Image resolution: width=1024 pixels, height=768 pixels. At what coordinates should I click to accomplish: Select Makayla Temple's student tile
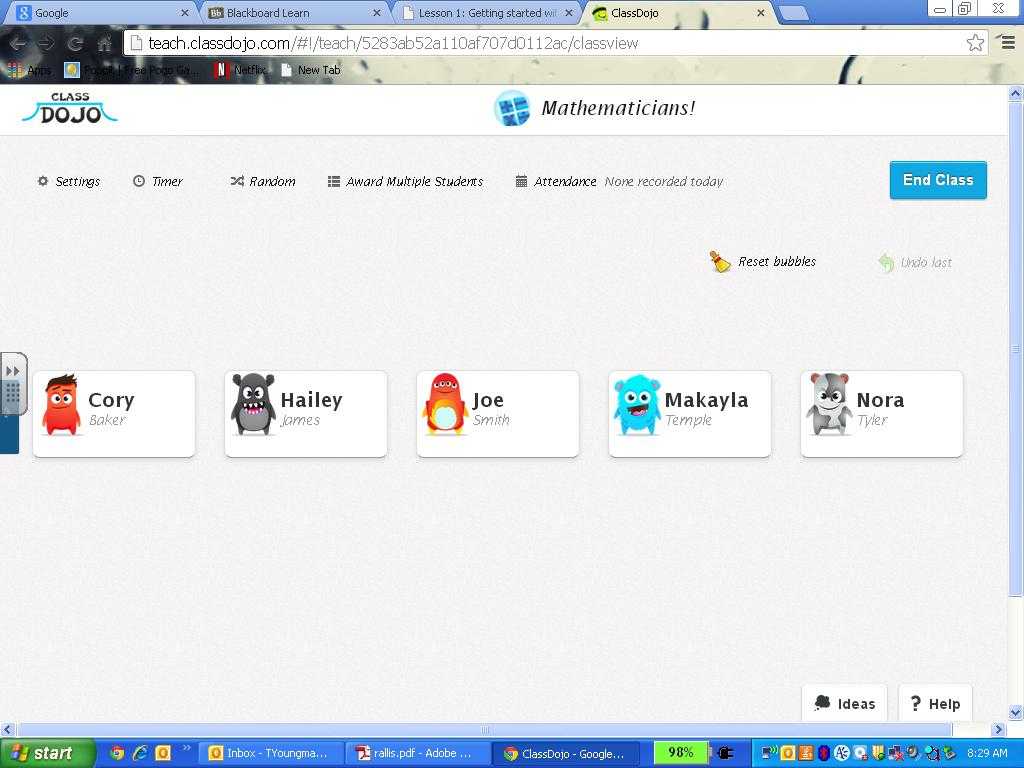pyautogui.click(x=689, y=414)
